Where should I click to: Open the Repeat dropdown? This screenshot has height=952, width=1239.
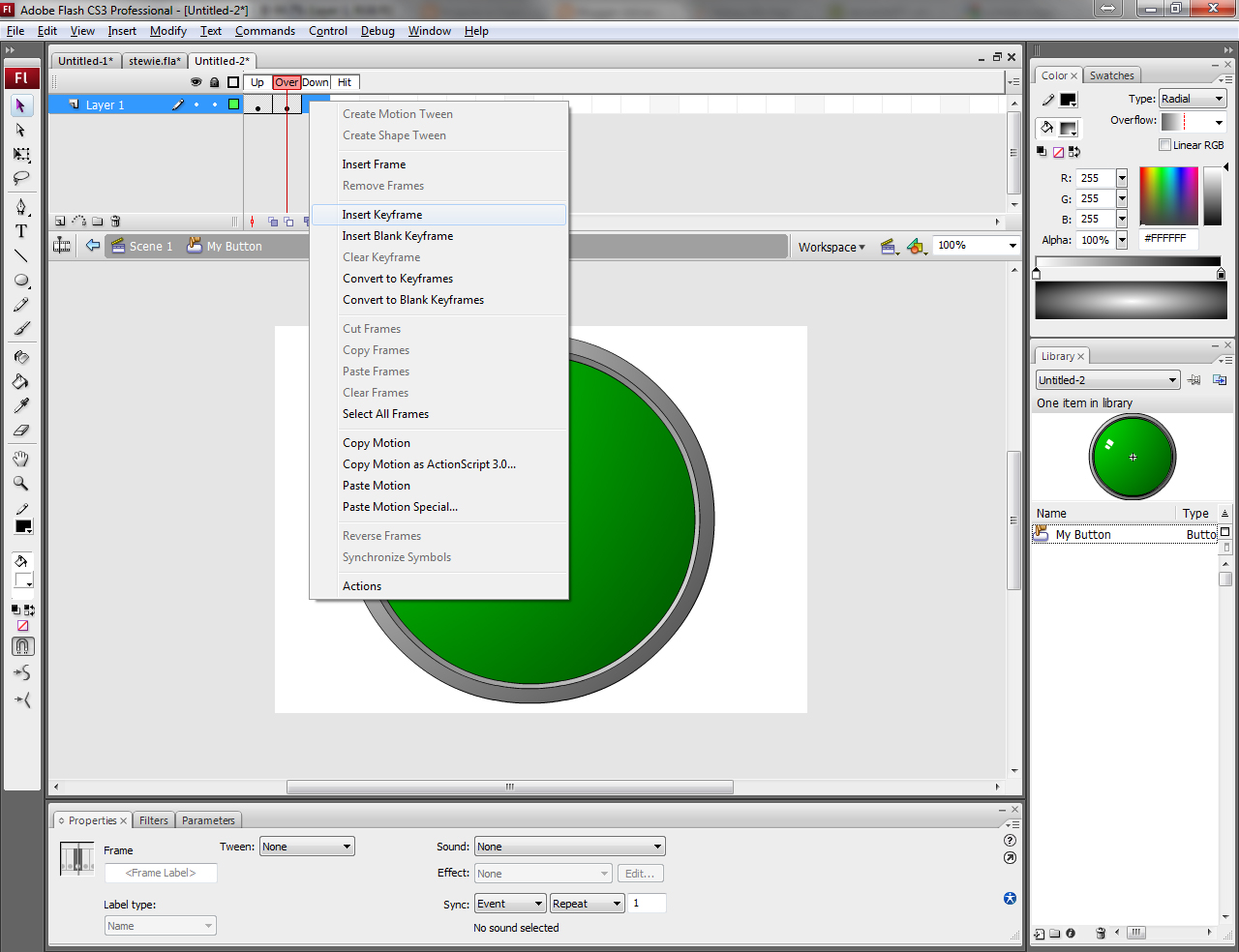588,904
